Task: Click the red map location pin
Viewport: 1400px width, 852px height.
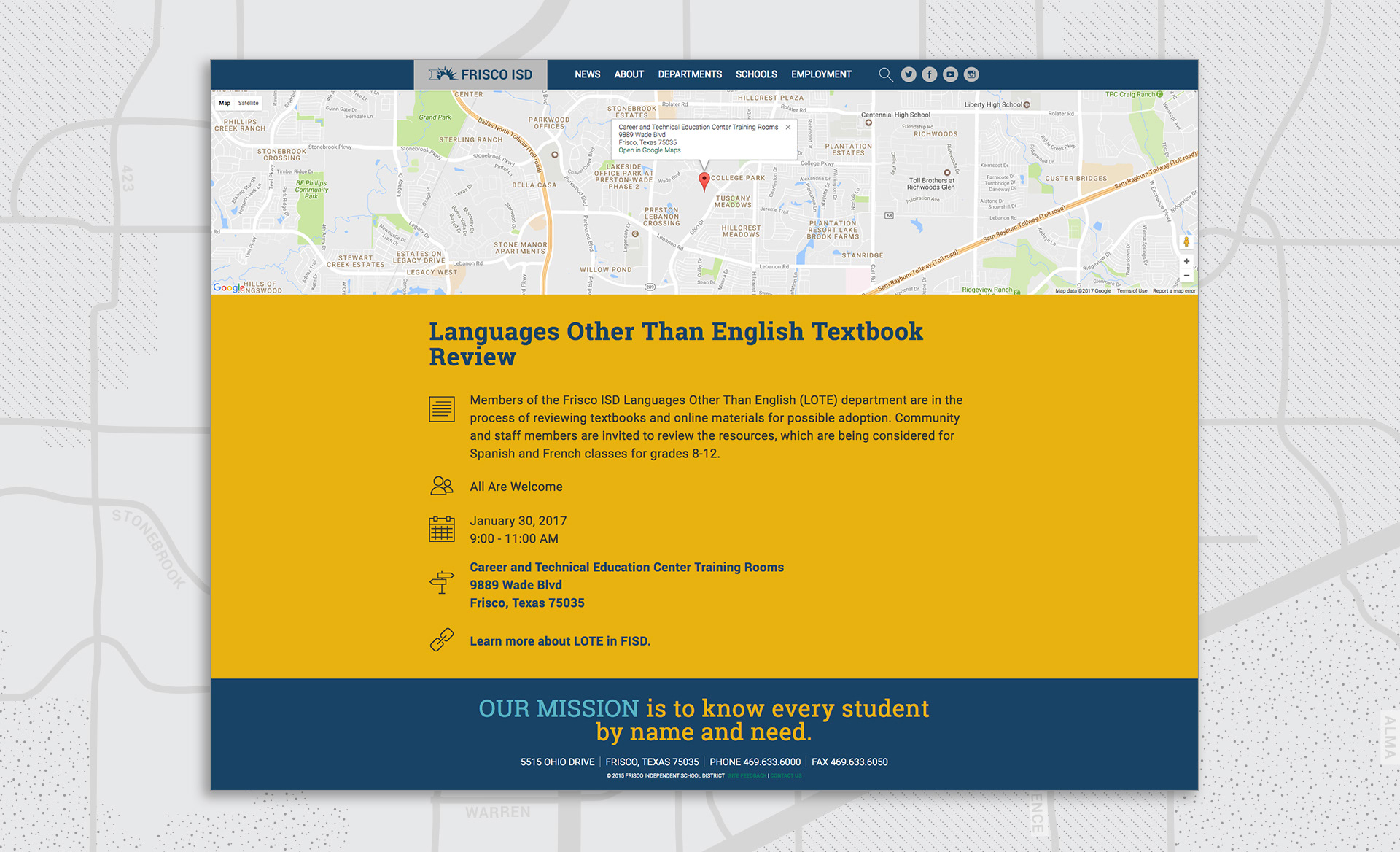Action: coord(704,180)
